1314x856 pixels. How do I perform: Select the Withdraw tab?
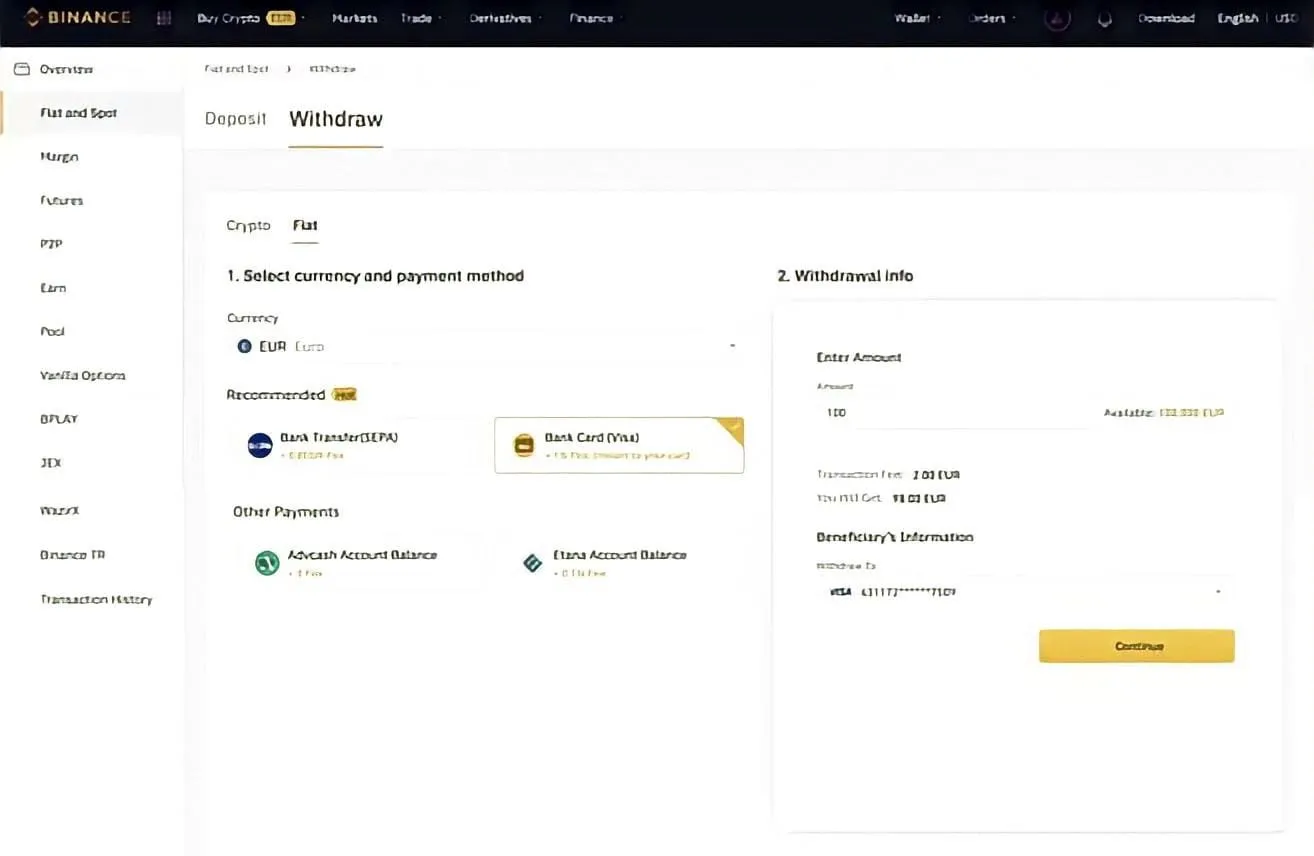pos(336,119)
